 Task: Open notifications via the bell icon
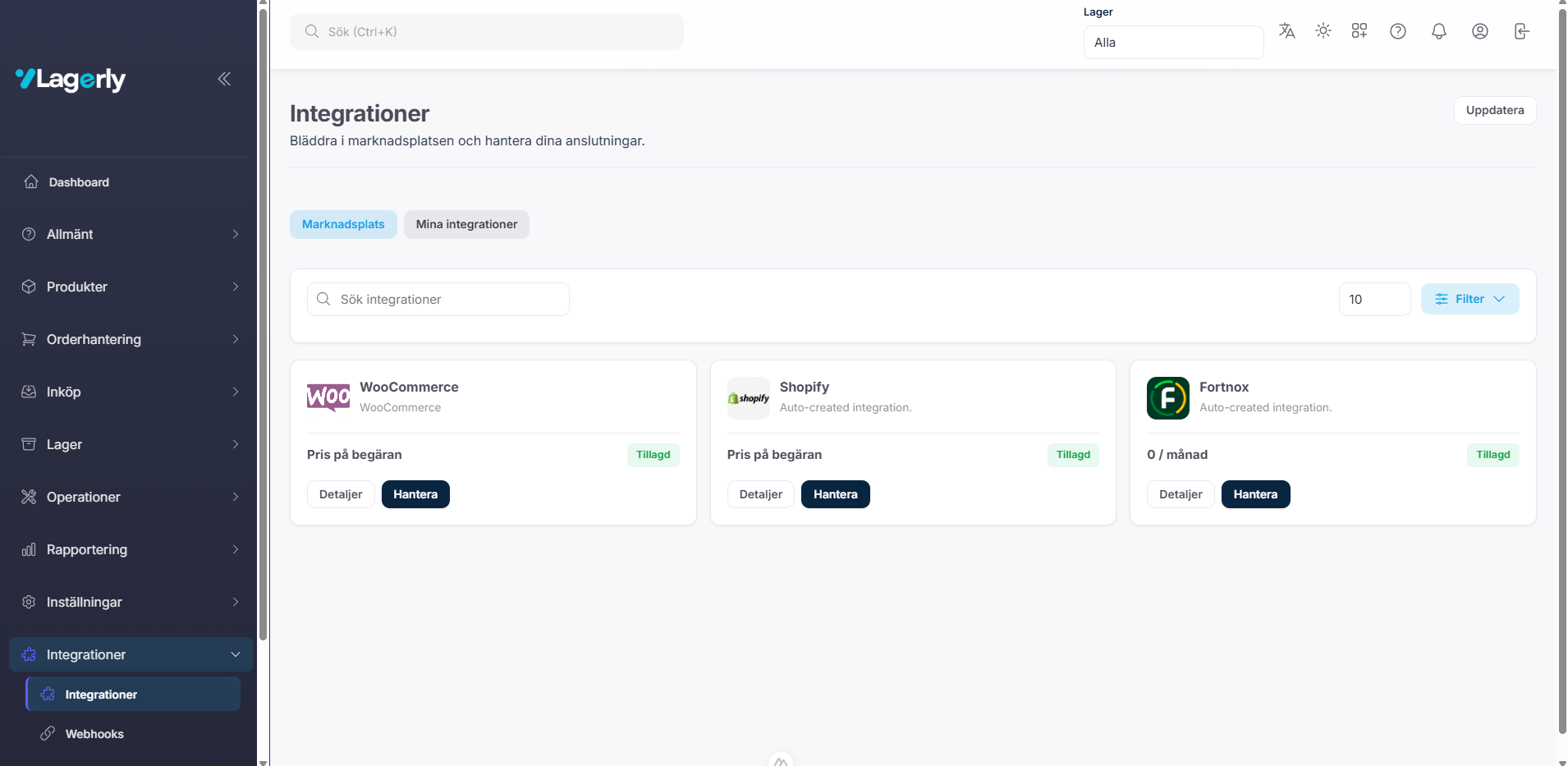point(1438,30)
